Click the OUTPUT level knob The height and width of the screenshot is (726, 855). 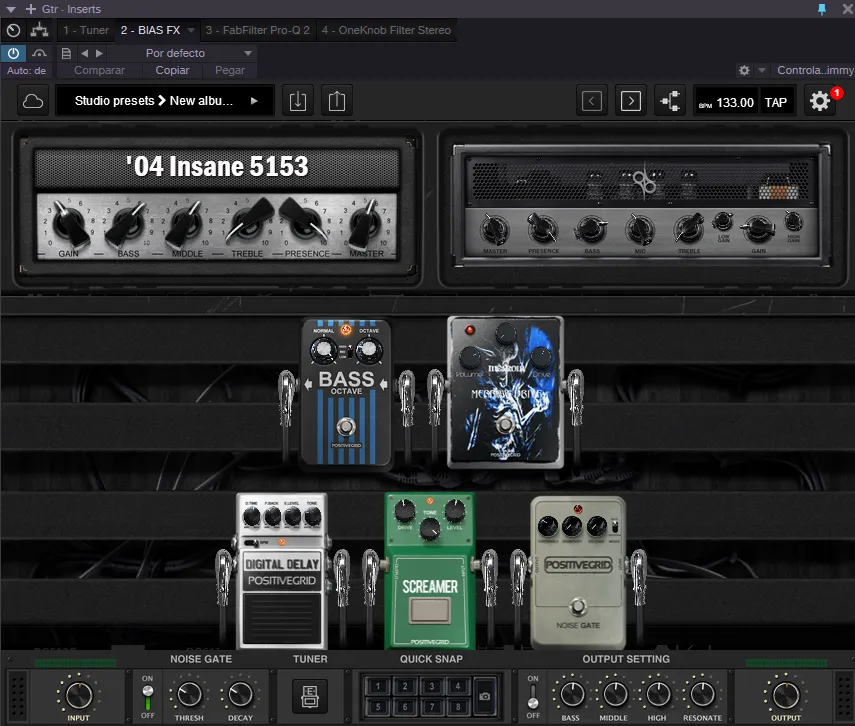click(x=786, y=695)
